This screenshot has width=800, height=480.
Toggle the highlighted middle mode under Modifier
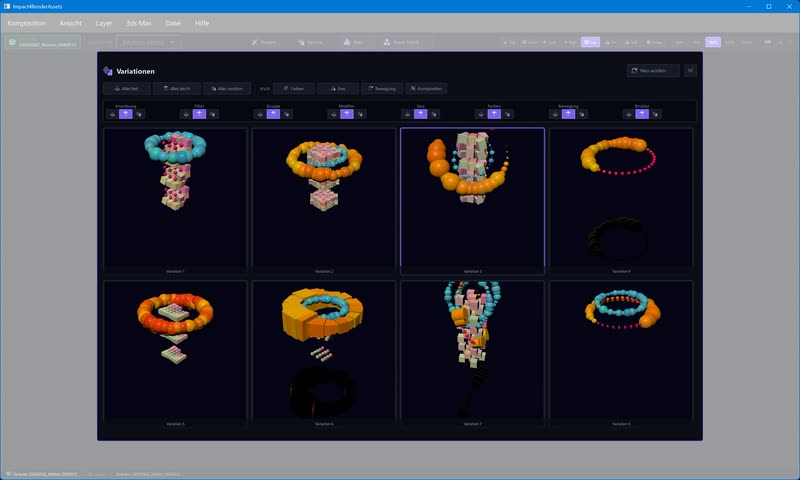tap(347, 114)
